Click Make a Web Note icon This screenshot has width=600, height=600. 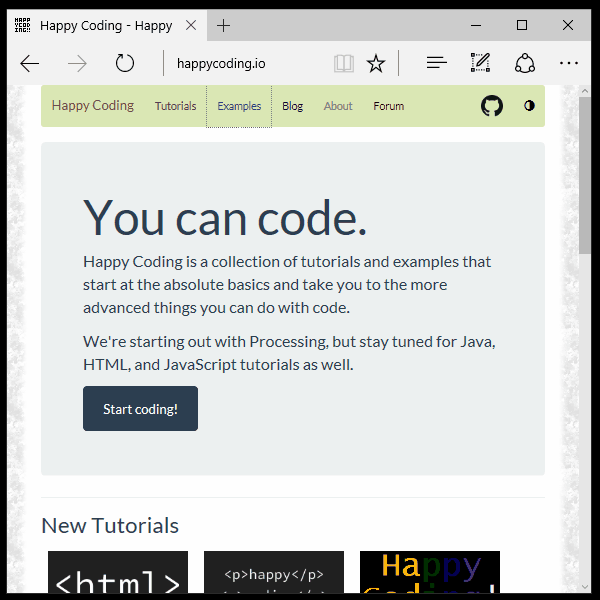pyautogui.click(x=480, y=63)
